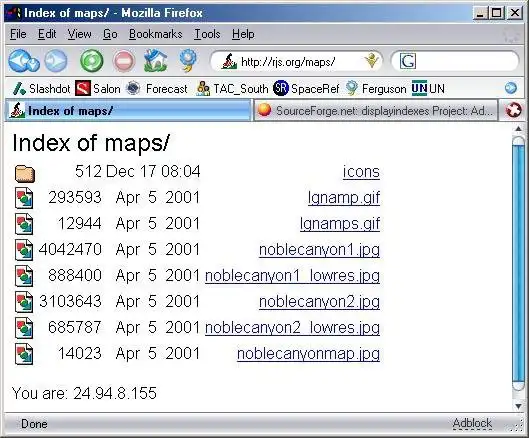Click the image file icon for lgnamps.gif
Viewport: 529px width, 438px height.
tap(24, 224)
